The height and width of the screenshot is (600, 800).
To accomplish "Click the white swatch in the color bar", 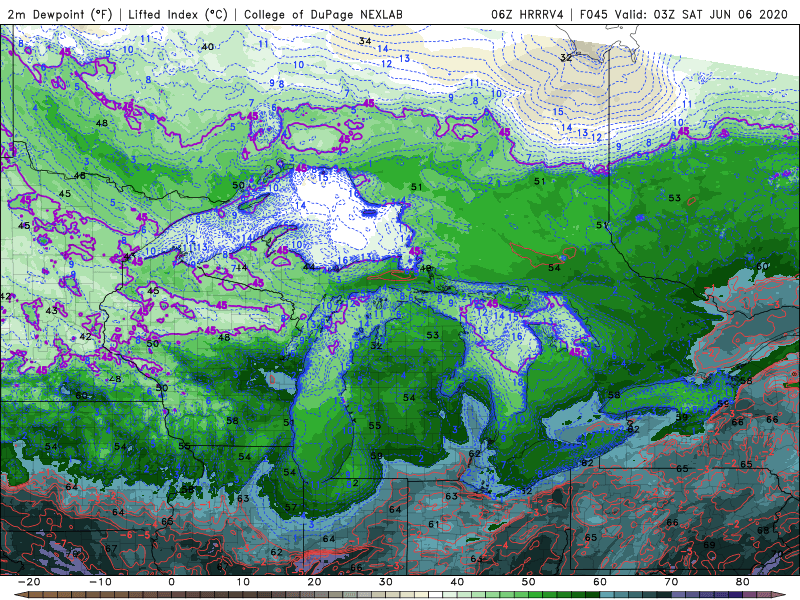I will 435,595.
